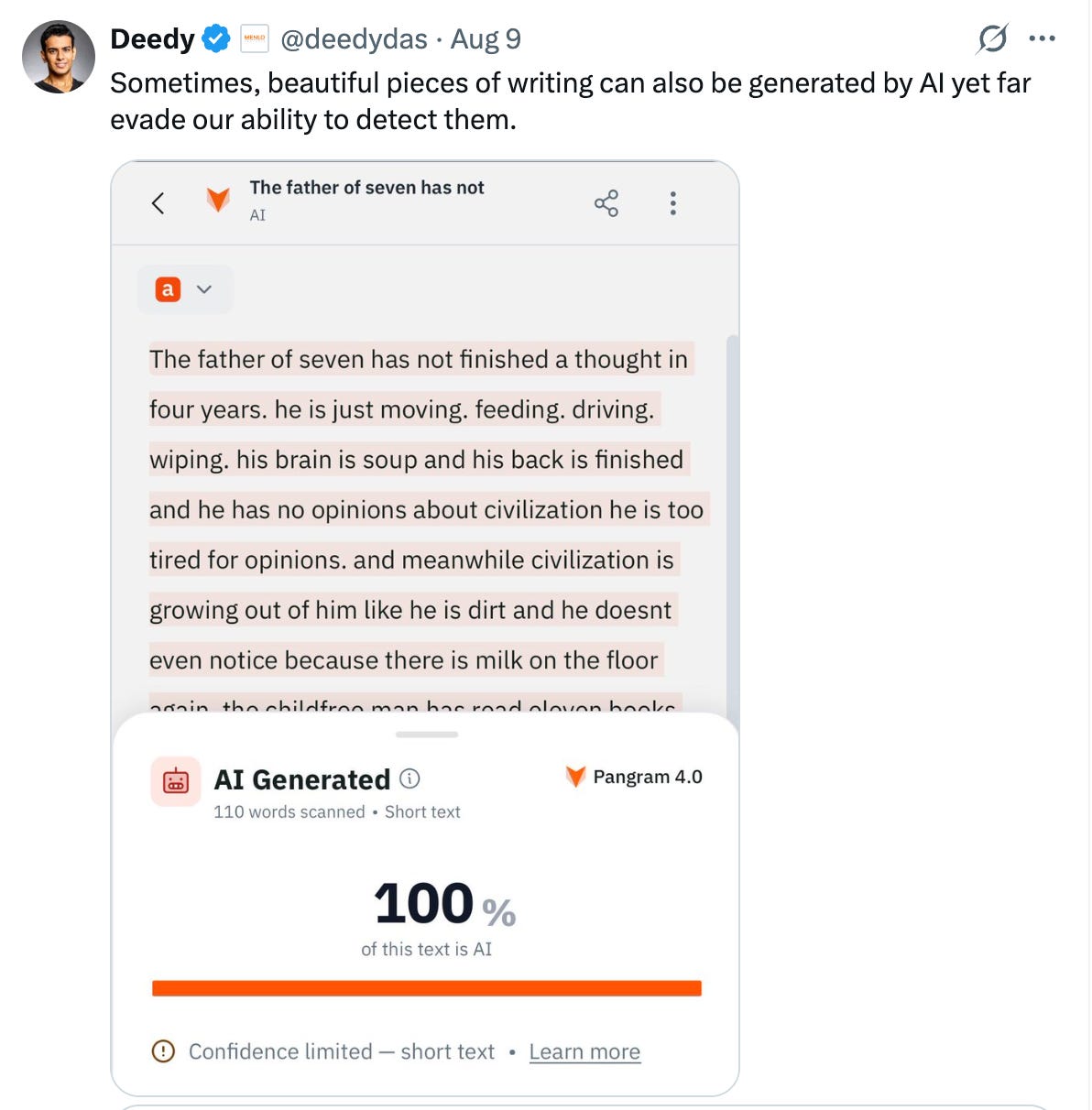Click the warning icon beside Confidence limited
This screenshot has width=1092, height=1110.
(163, 1050)
